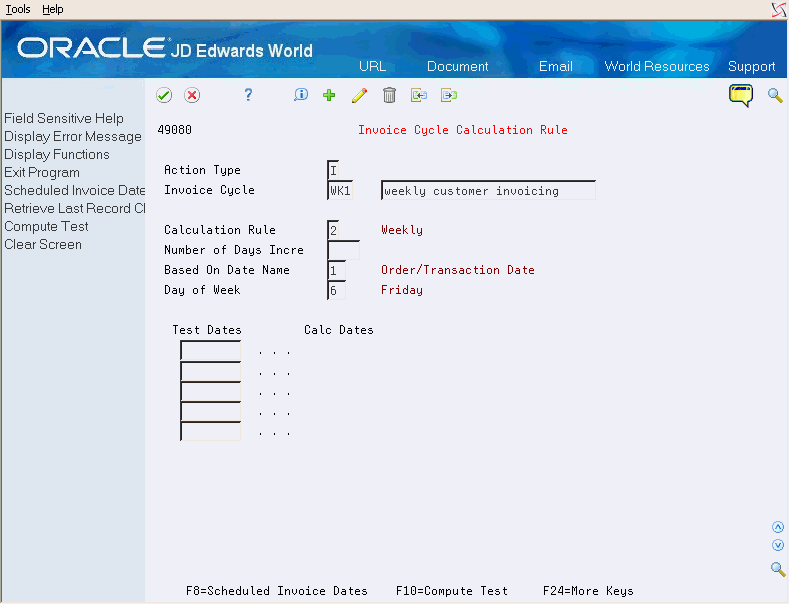Select Clear Screen
789x604 pixels.
pyautogui.click(x=43, y=245)
